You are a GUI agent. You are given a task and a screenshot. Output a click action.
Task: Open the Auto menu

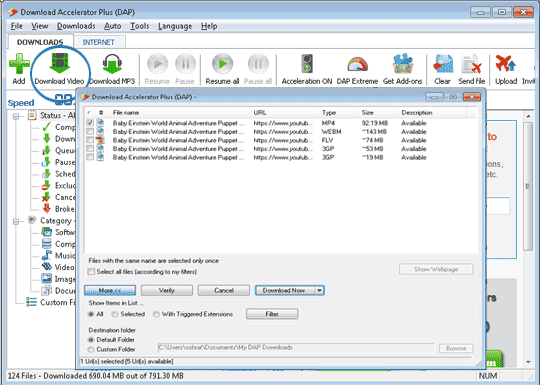coord(113,26)
